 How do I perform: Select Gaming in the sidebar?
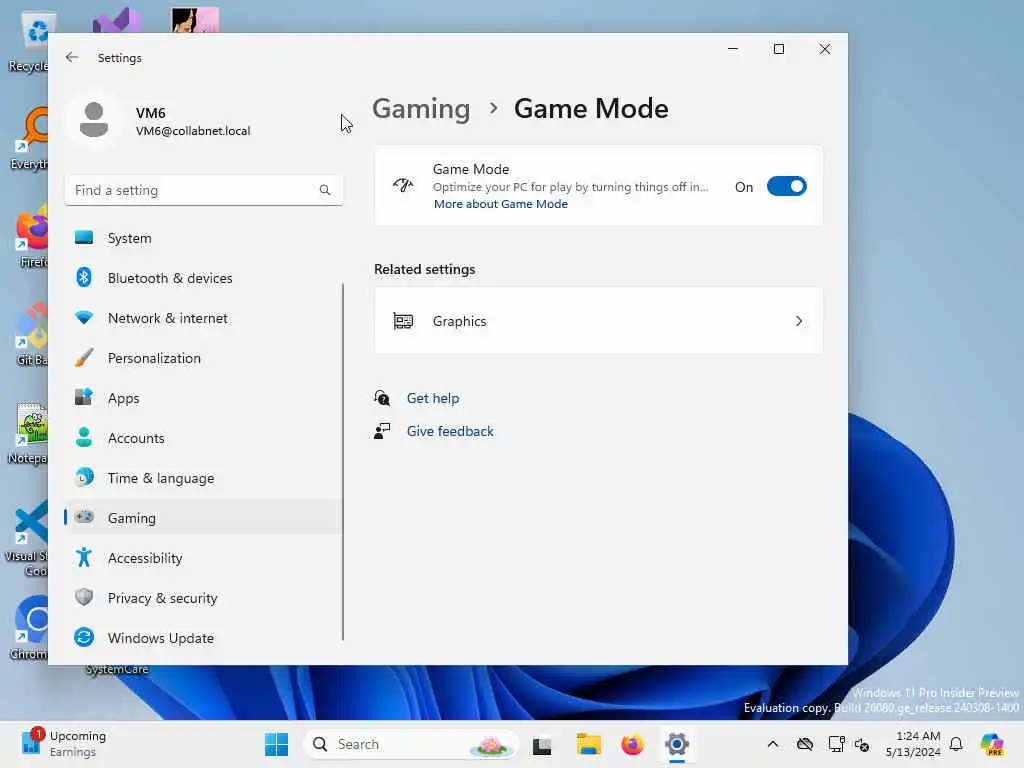coord(204,518)
